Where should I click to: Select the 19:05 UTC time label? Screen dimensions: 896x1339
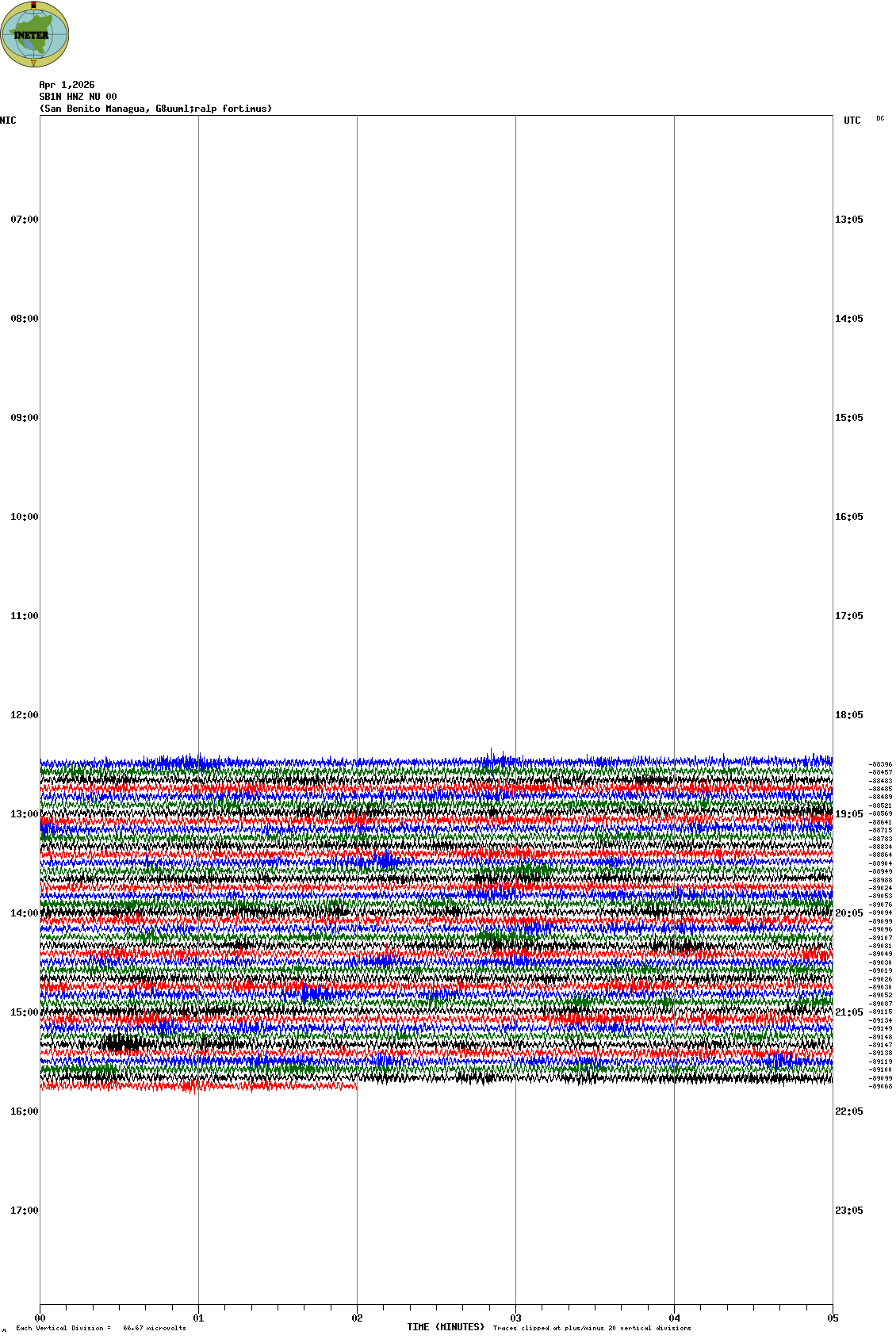[848, 814]
